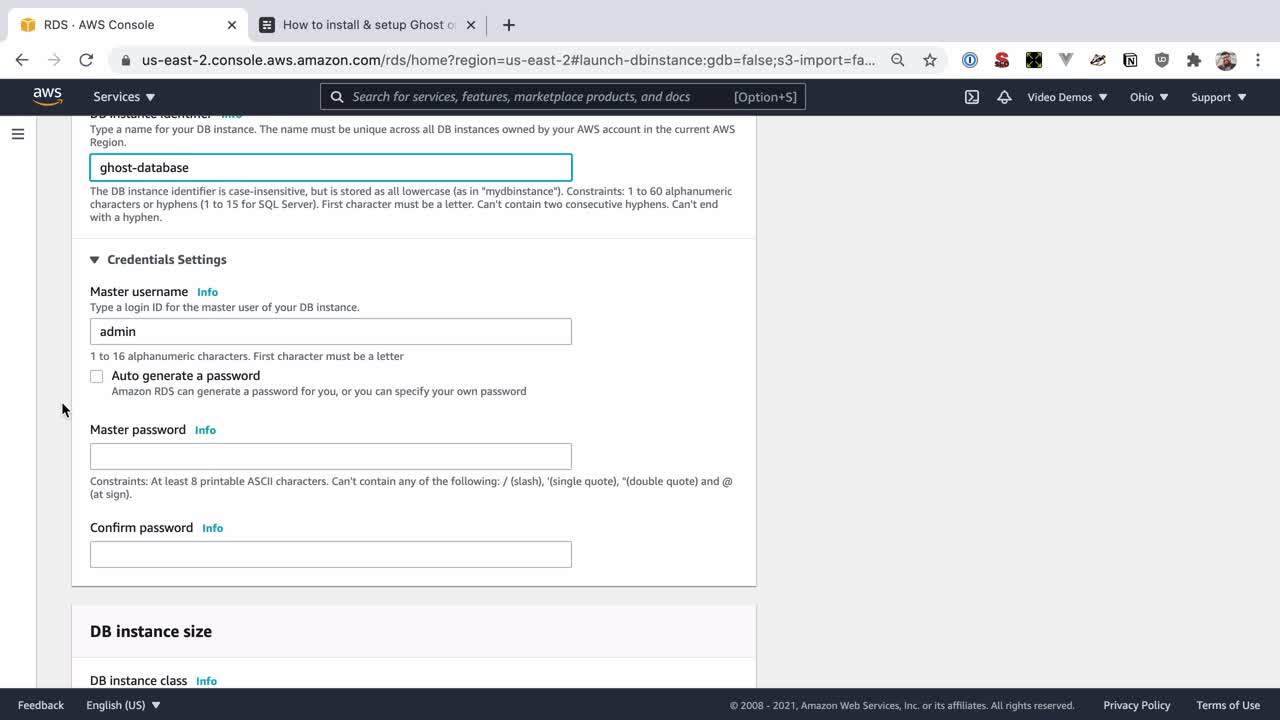Click Info link beside Master username
This screenshot has height=720, width=1280.
click(x=207, y=292)
